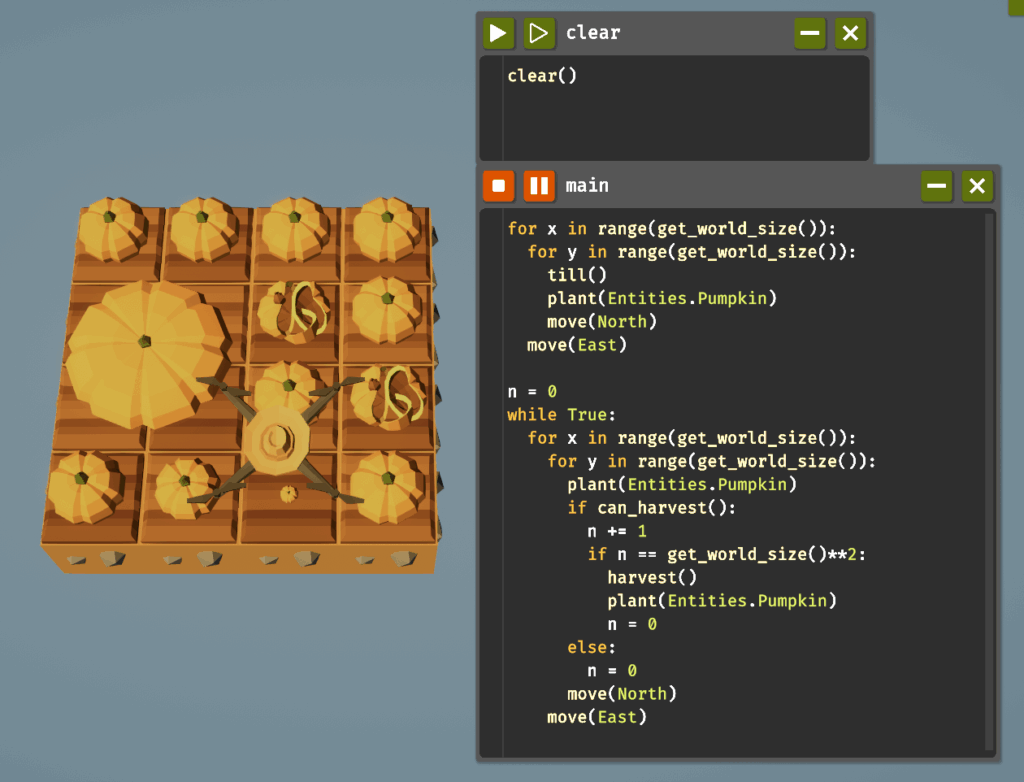The width and height of the screenshot is (1024, 782).
Task: Run the clear script with play button
Action: coord(498,33)
